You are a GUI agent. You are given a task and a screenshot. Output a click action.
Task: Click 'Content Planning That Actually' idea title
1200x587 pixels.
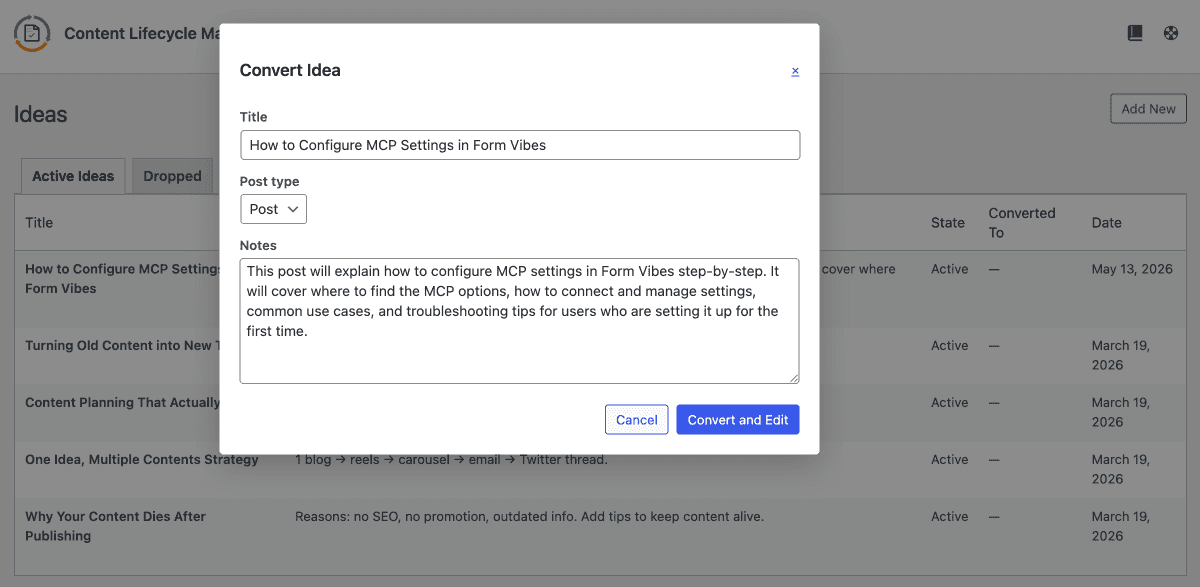coord(122,403)
